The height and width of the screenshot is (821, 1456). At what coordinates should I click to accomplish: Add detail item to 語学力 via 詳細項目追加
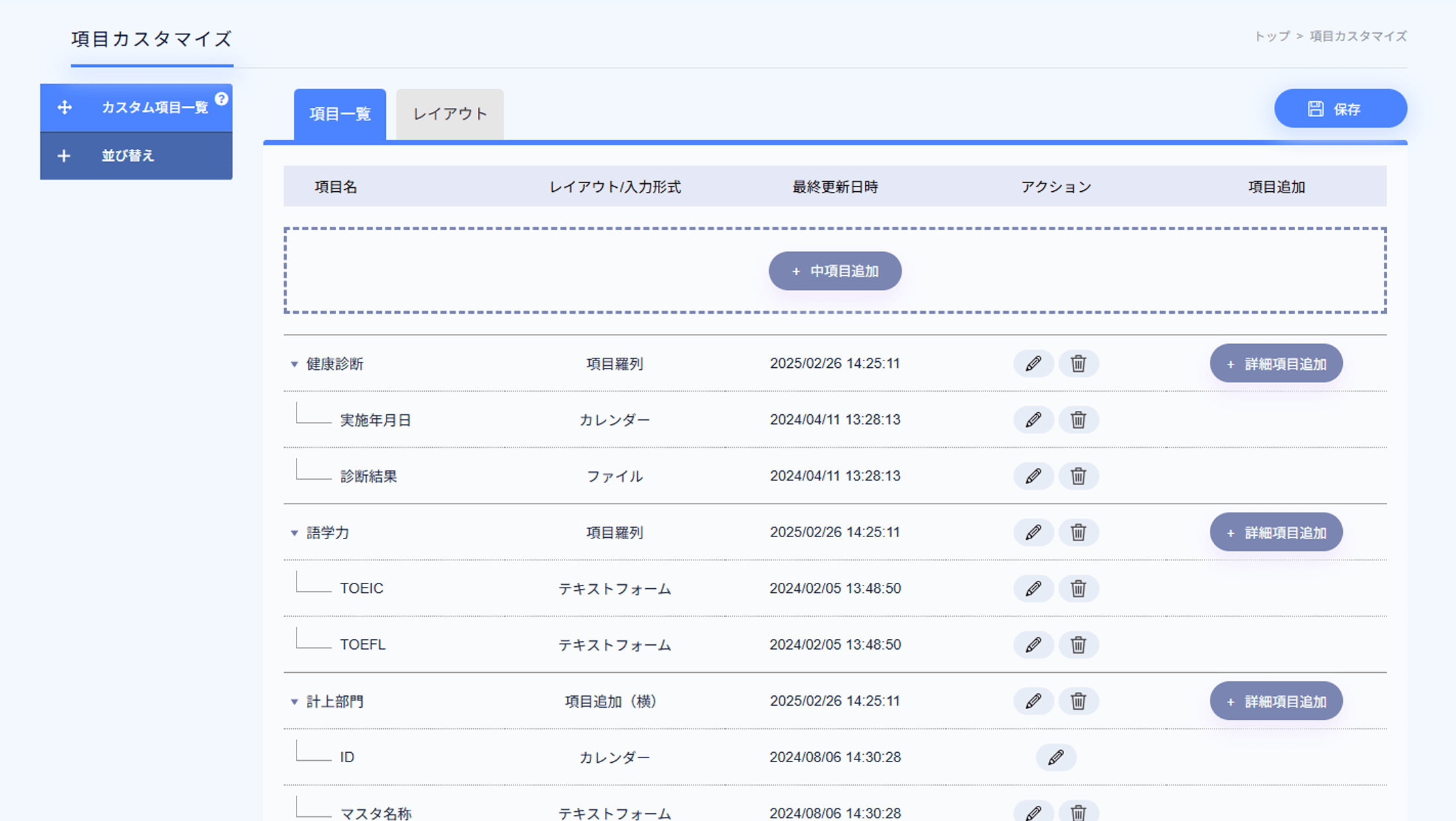click(1275, 532)
